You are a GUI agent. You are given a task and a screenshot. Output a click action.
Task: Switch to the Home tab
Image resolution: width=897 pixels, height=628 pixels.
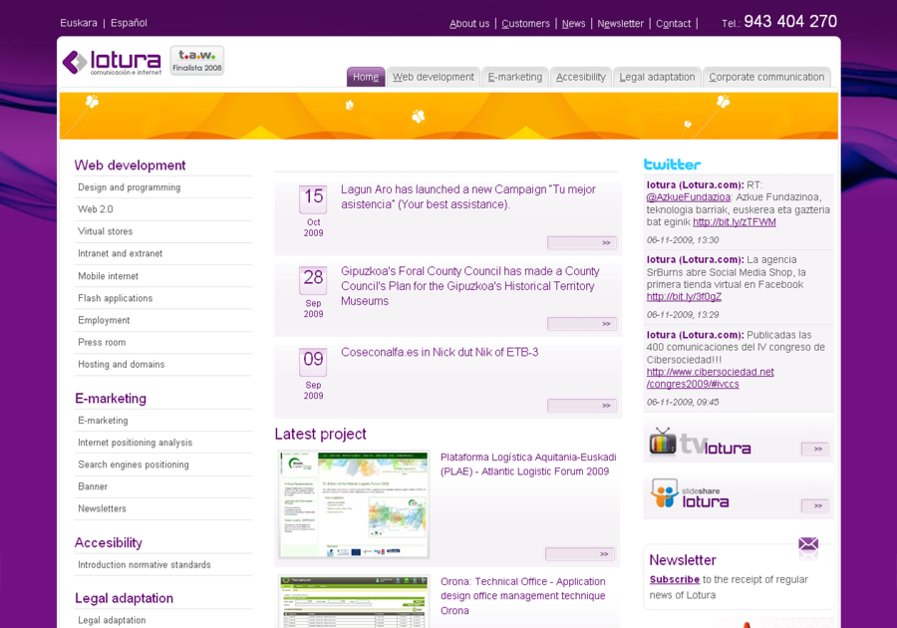point(364,76)
